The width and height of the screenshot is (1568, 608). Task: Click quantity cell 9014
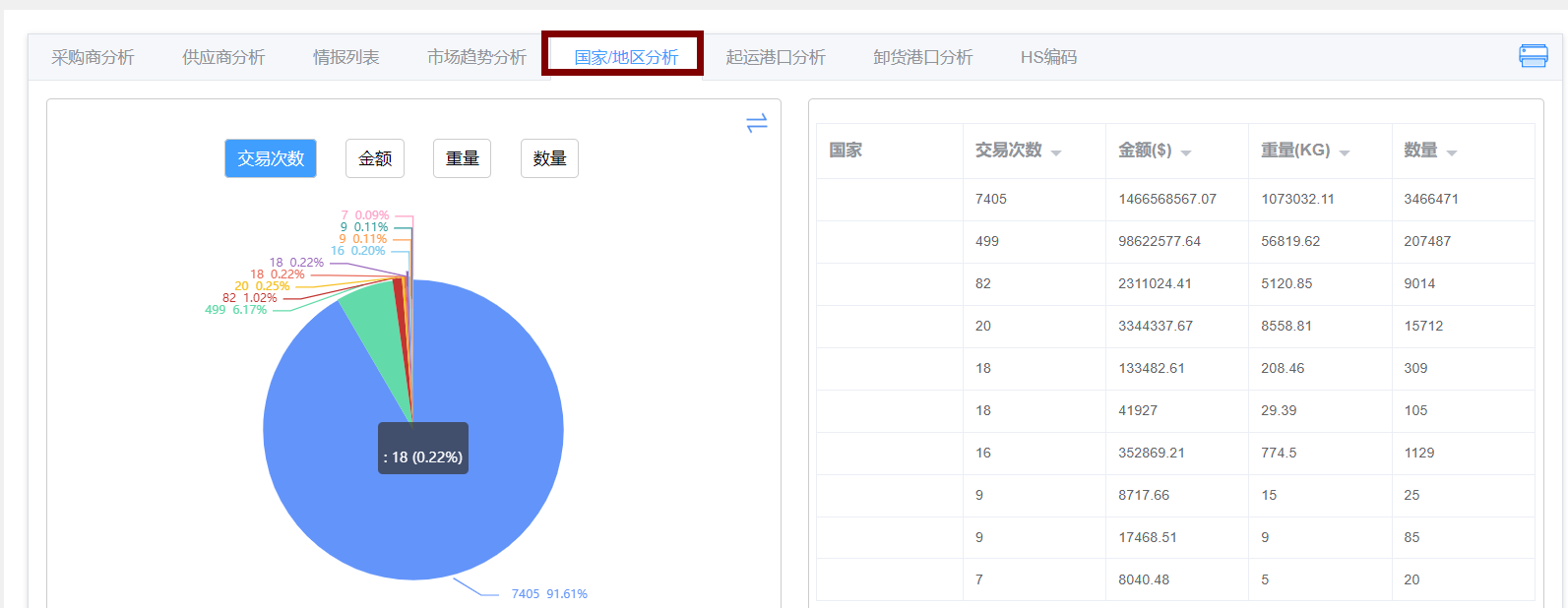pos(1419,283)
